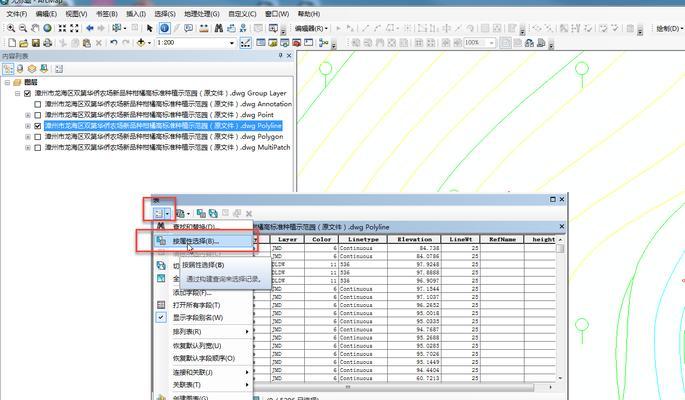Open 排列表(R) submenu
Viewport: 685px width, 400px height.
[203, 332]
